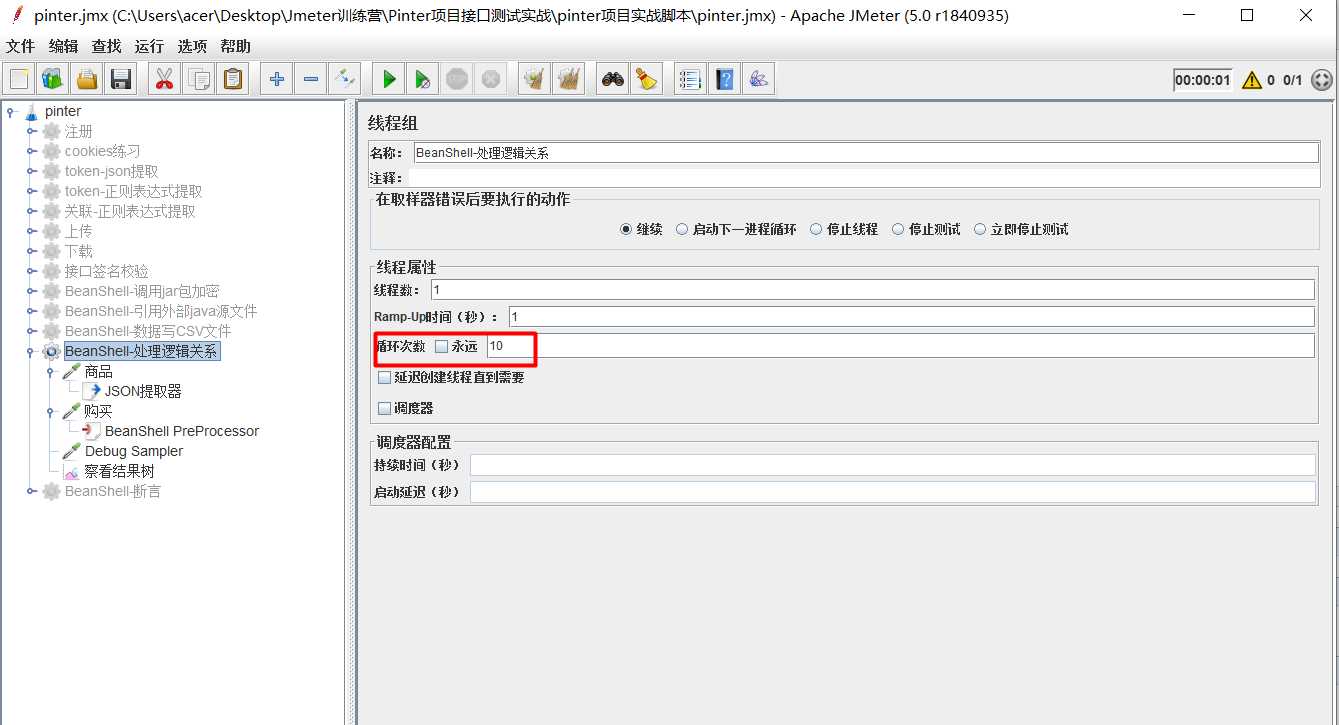Image resolution: width=1339 pixels, height=725 pixels.
Task: Select JSON提取器 in the tree
Action: pos(143,391)
